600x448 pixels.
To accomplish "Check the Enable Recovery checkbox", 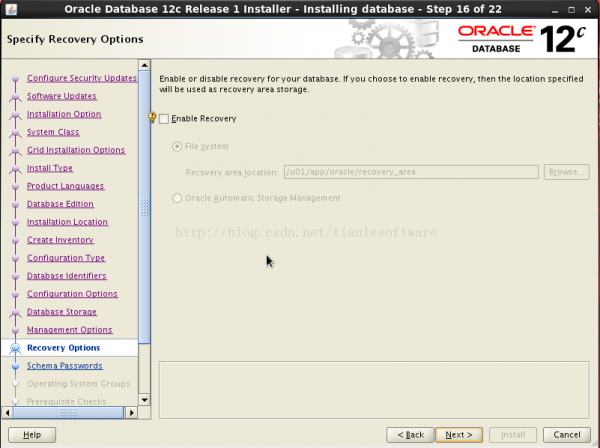I will pos(164,119).
